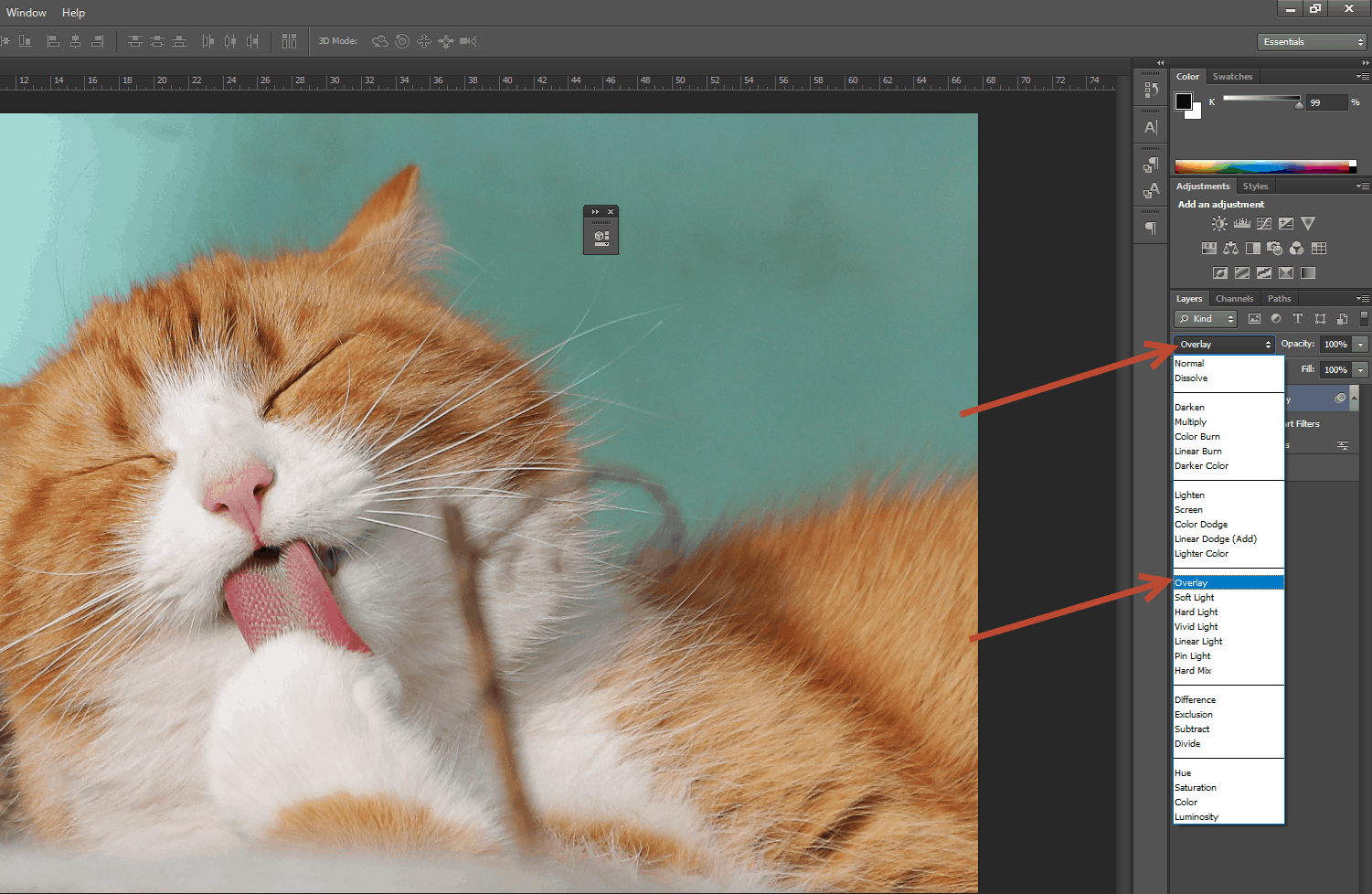Screen dimensions: 1372x894
Task: Add a Color Balance adjustment
Action: tap(1230, 248)
